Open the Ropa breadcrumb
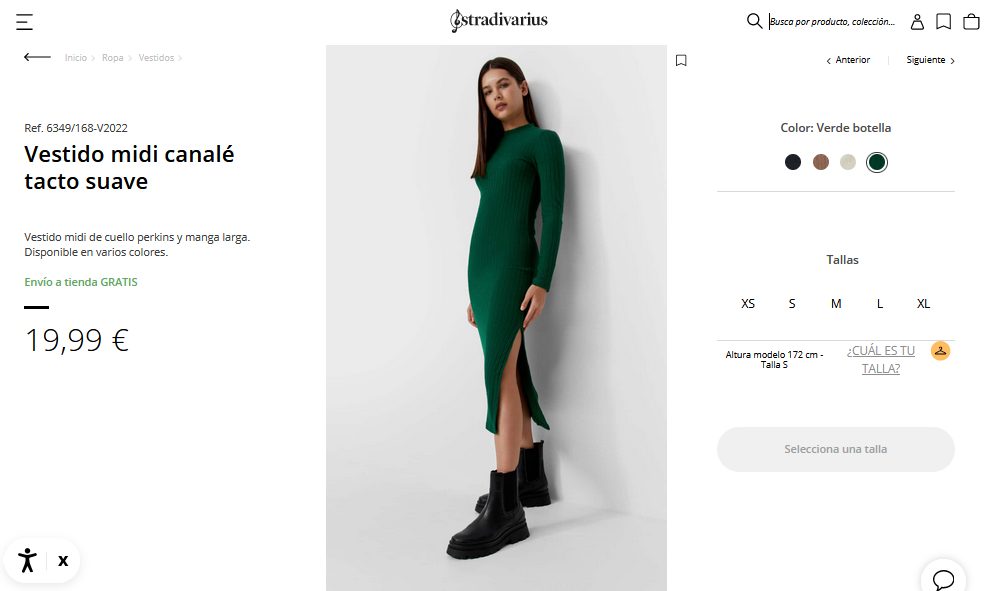 [x=113, y=58]
